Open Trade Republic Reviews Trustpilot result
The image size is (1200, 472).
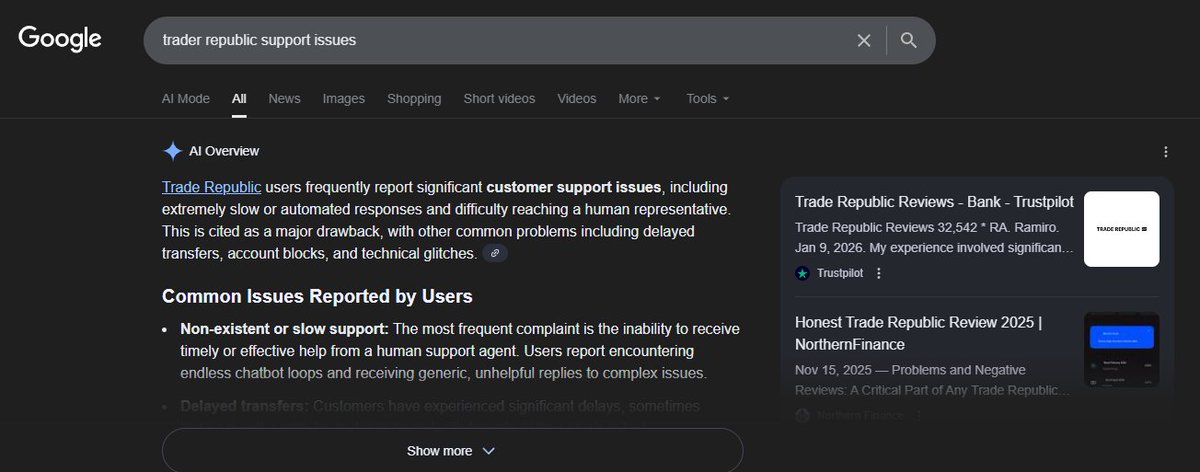[x=934, y=201]
